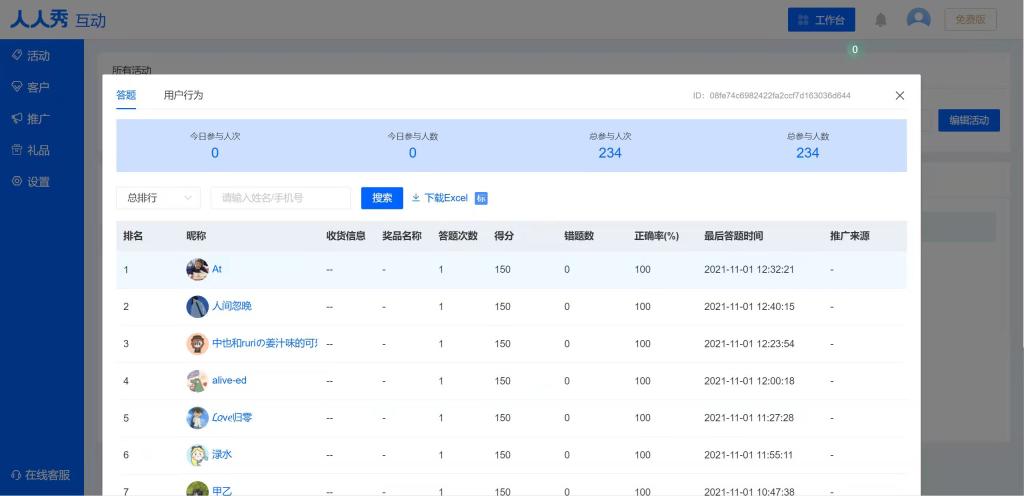Click the 编辑活动 button
The width and height of the screenshot is (1024, 496).
pos(969,120)
